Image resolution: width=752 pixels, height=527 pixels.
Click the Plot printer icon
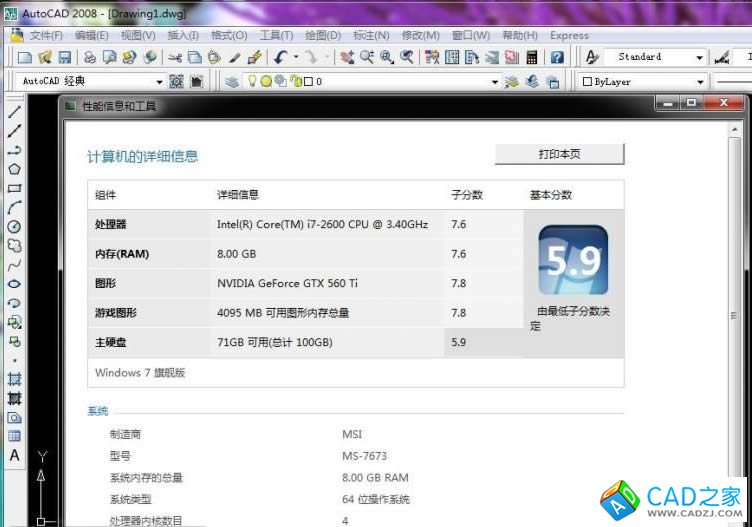tap(90, 58)
